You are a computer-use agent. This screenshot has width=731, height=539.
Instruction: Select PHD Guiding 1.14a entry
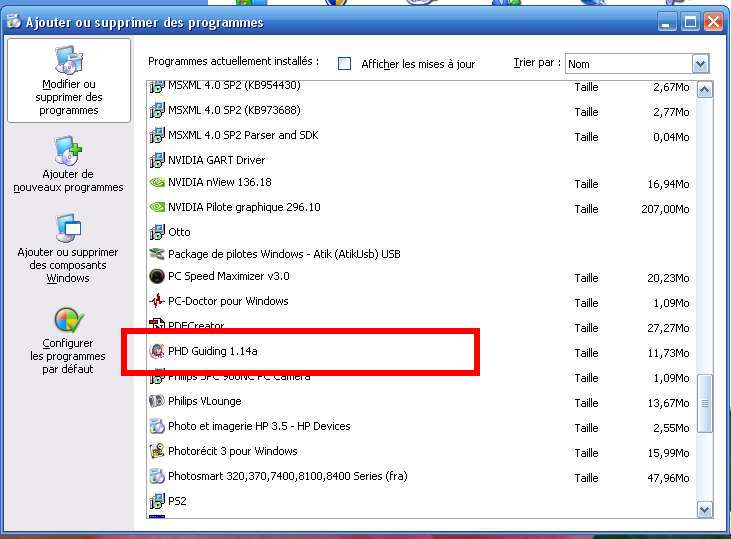[213, 351]
